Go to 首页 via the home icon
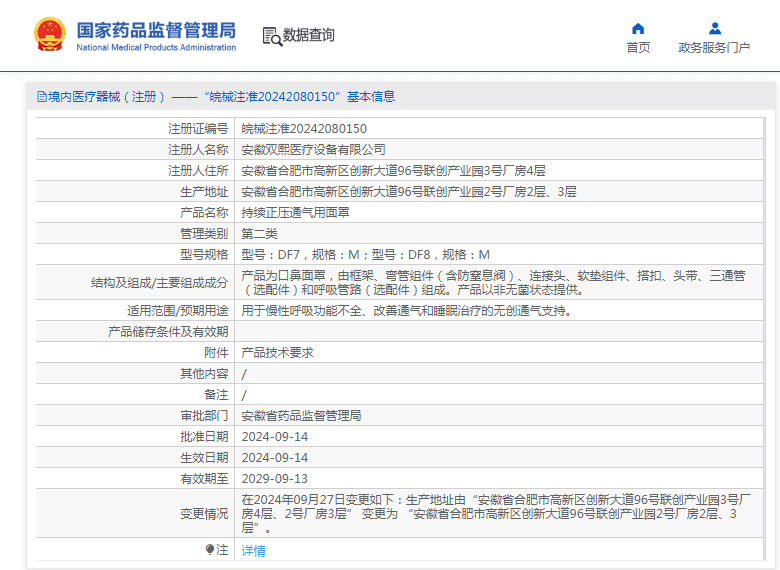This screenshot has width=780, height=570. pyautogui.click(x=638, y=28)
